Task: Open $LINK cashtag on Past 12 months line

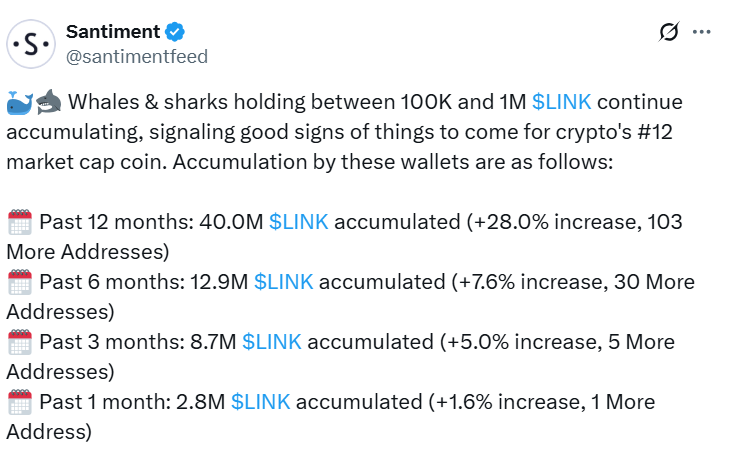Action: point(298,222)
